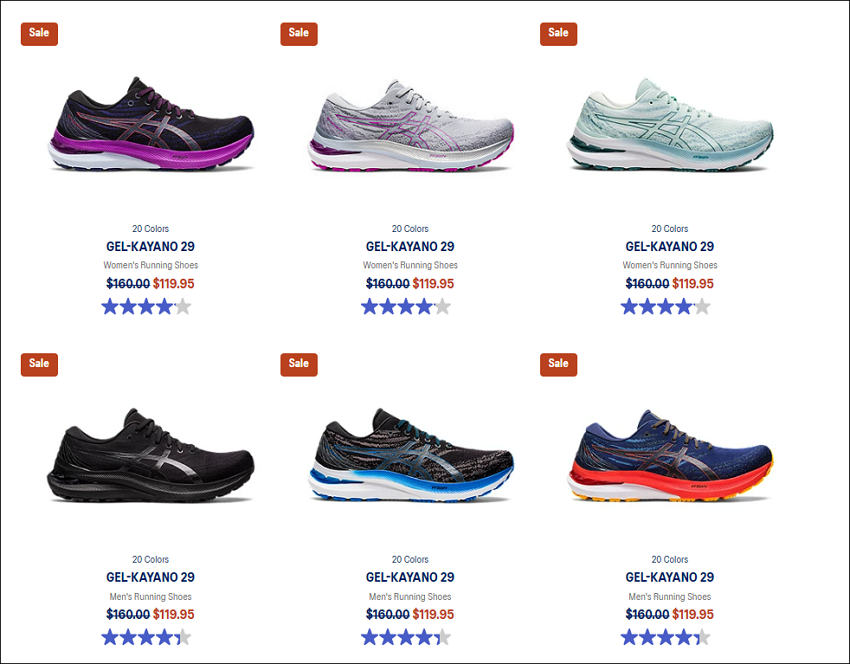Image resolution: width=850 pixels, height=664 pixels.
Task: View star rating of grey women's shoe
Action: pyautogui.click(x=406, y=307)
